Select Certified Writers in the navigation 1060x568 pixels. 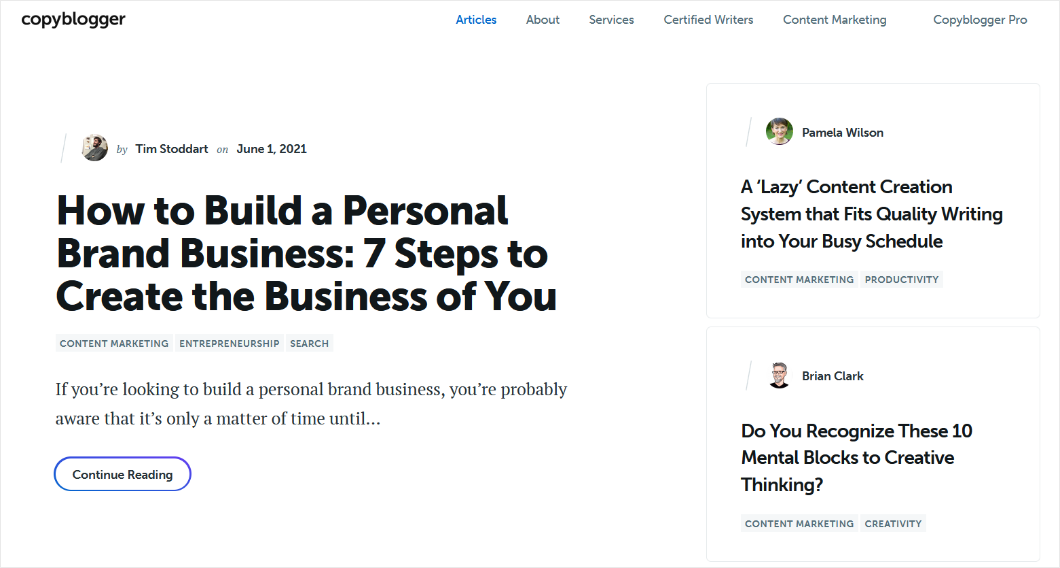tap(708, 20)
